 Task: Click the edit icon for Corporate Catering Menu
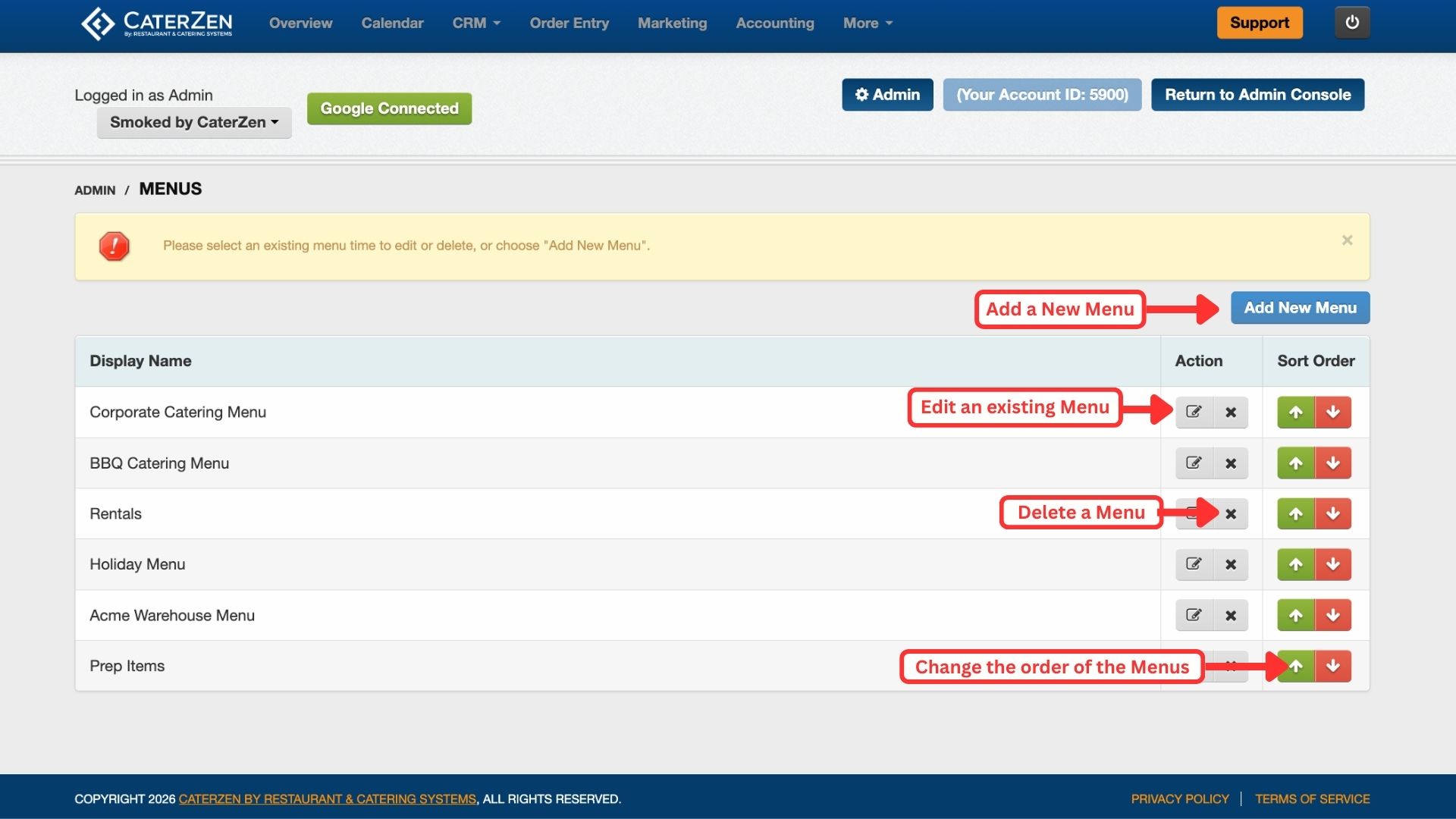click(x=1194, y=412)
